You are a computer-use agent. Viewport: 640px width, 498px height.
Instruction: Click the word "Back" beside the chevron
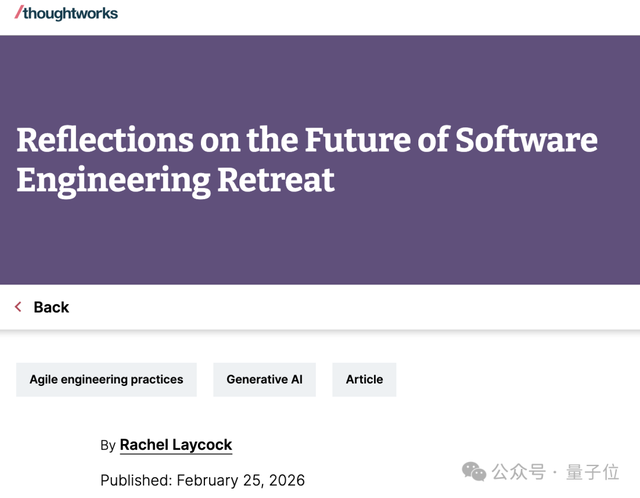tap(51, 307)
